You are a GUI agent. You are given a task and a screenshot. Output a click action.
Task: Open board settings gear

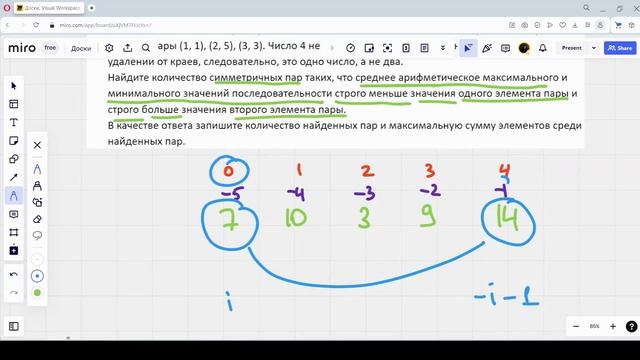pos(109,48)
